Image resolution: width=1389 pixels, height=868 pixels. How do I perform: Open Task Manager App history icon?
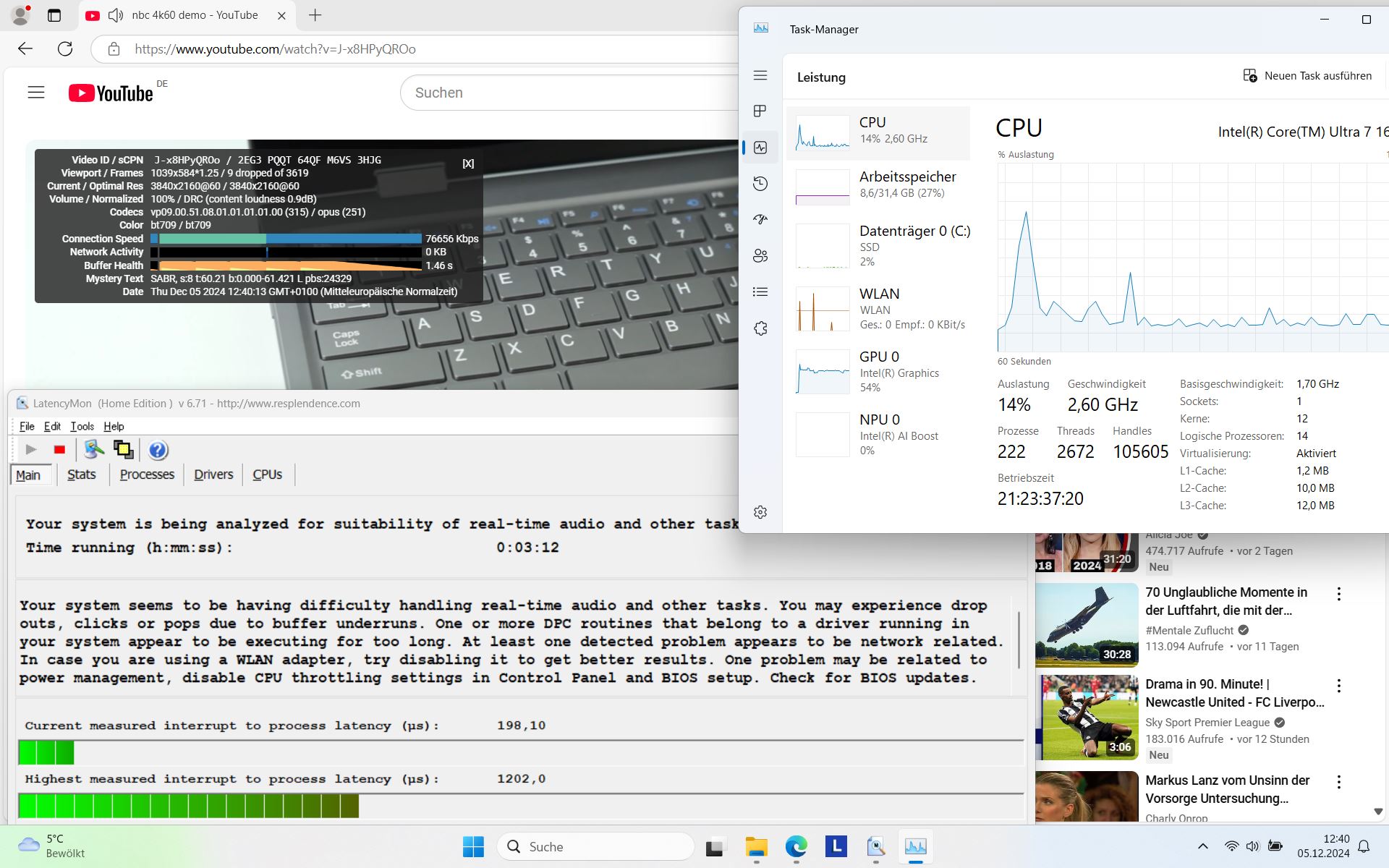click(x=760, y=184)
